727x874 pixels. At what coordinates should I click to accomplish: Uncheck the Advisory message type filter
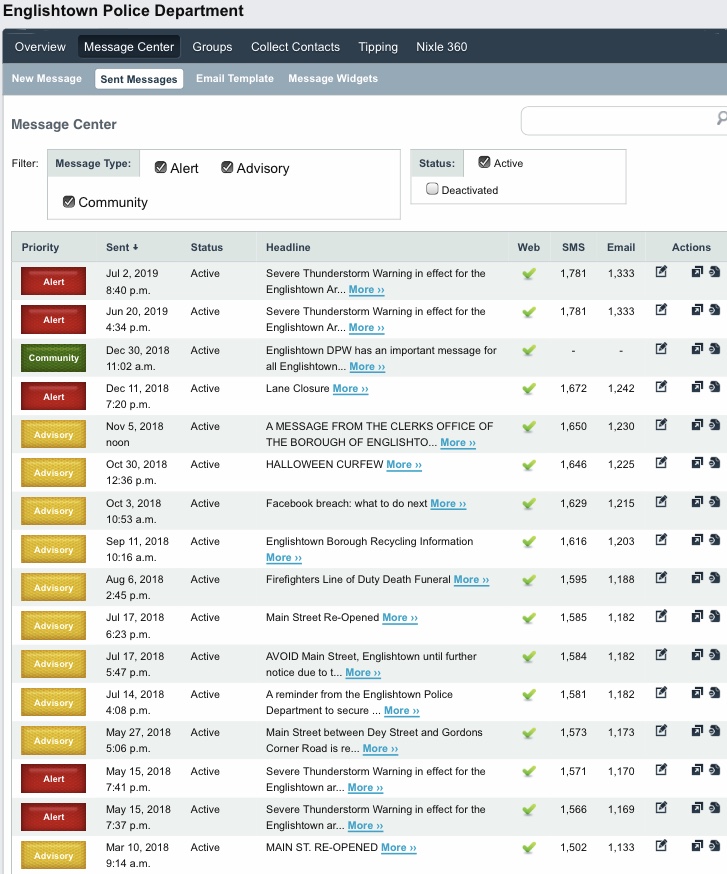tap(227, 167)
